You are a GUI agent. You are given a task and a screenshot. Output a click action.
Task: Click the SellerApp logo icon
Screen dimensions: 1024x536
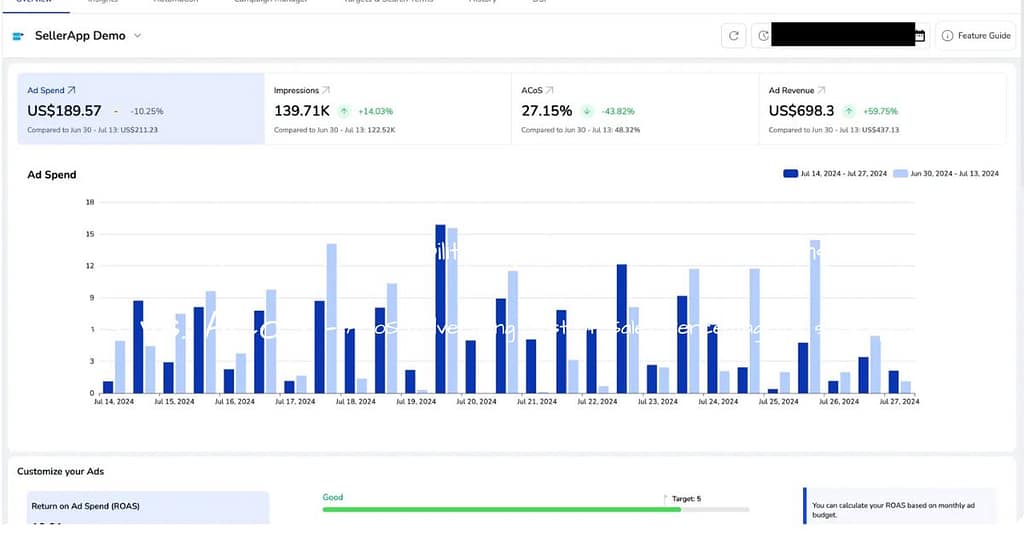tap(17, 36)
